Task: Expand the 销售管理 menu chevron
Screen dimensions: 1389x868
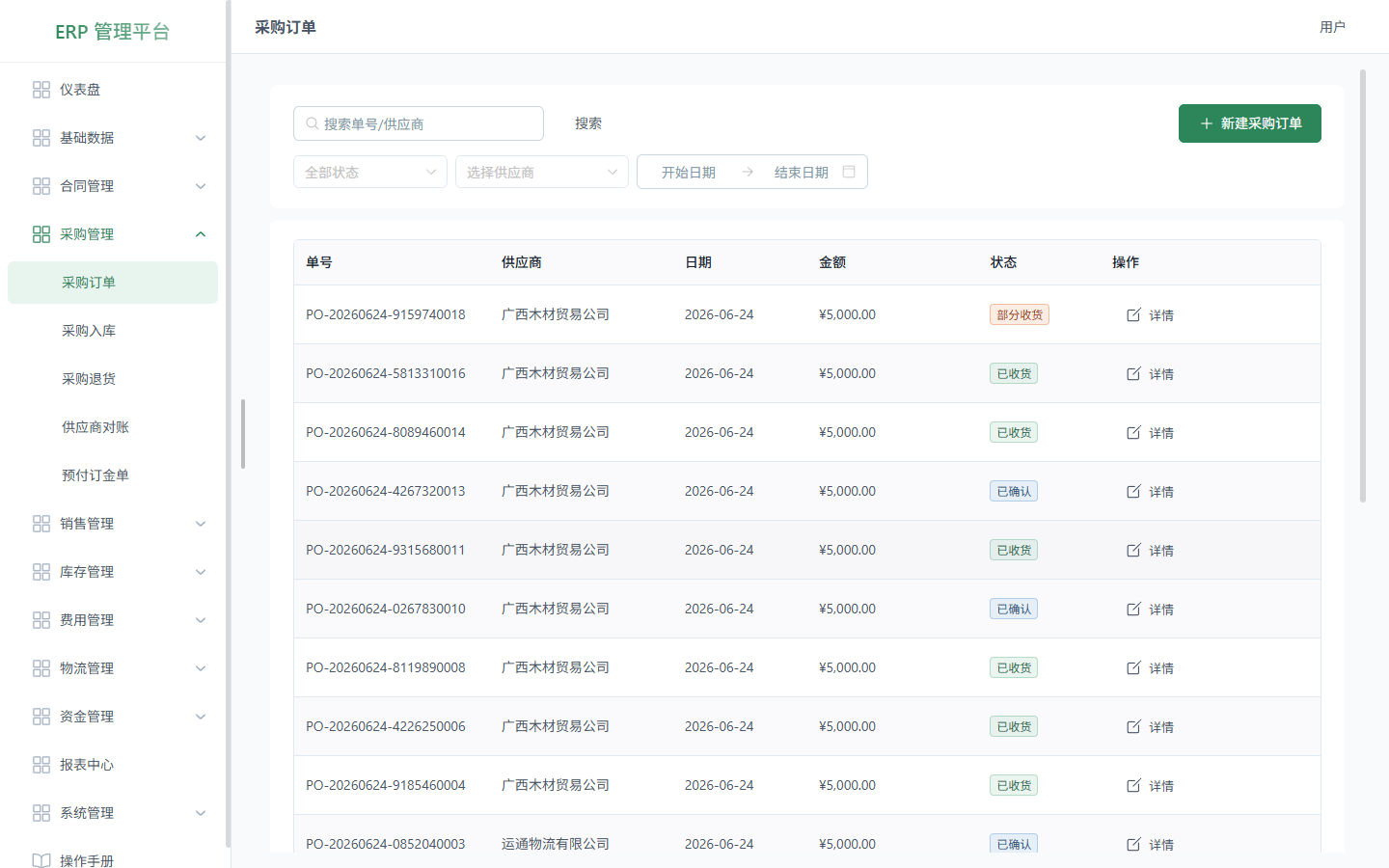Action: point(201,524)
